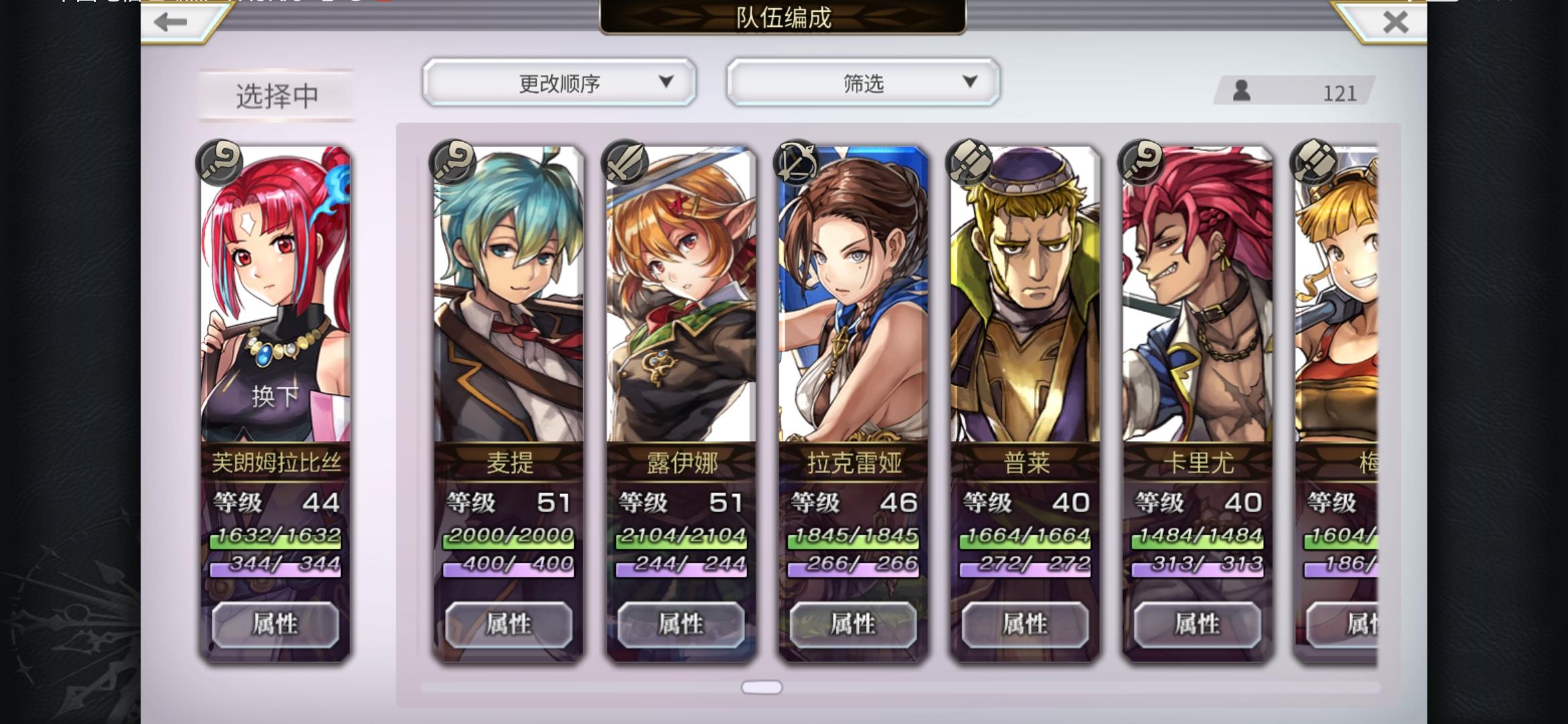Click the horizontal scrollbar handle

[762, 687]
